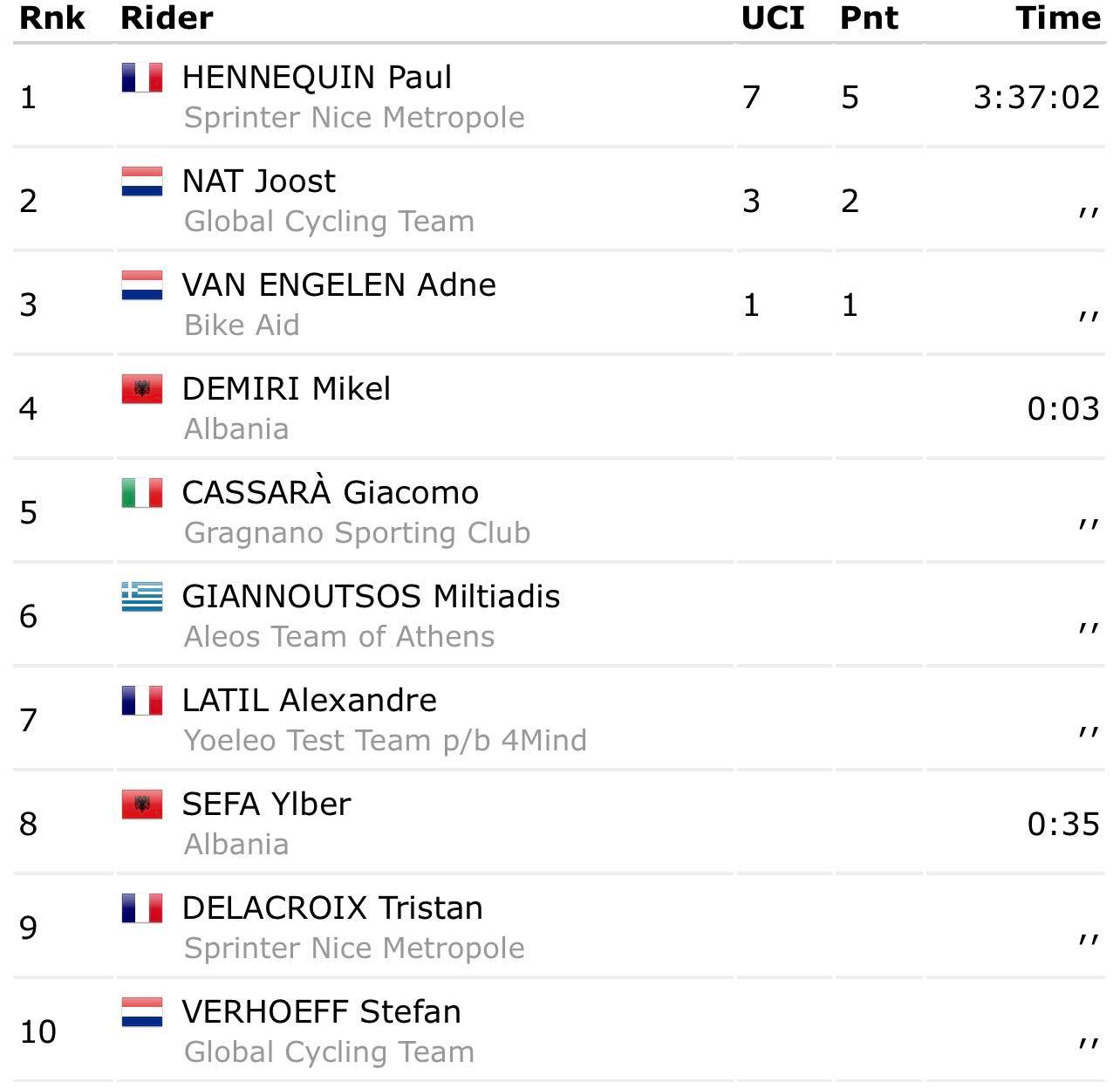Click Dutch flag next to NAT Joost
This screenshot has width=1120, height=1089.
(x=142, y=181)
